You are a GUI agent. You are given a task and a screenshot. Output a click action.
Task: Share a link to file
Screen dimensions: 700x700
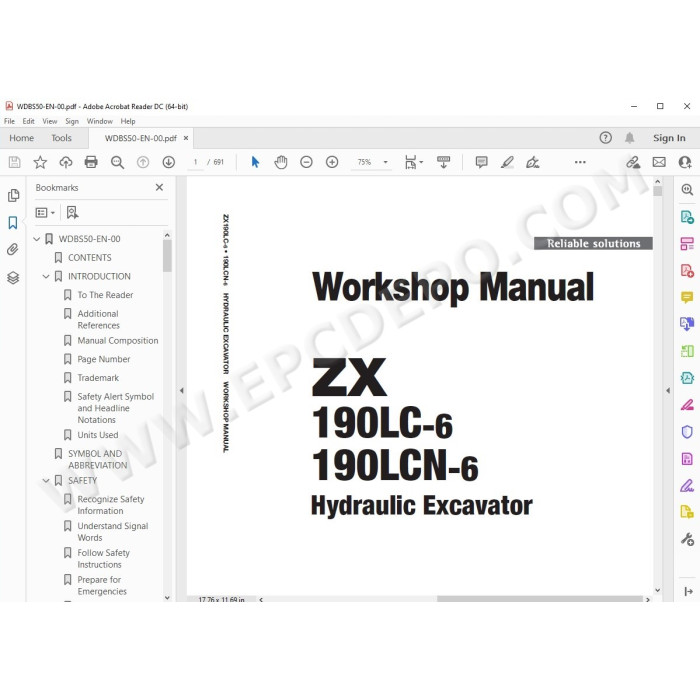[x=633, y=162]
